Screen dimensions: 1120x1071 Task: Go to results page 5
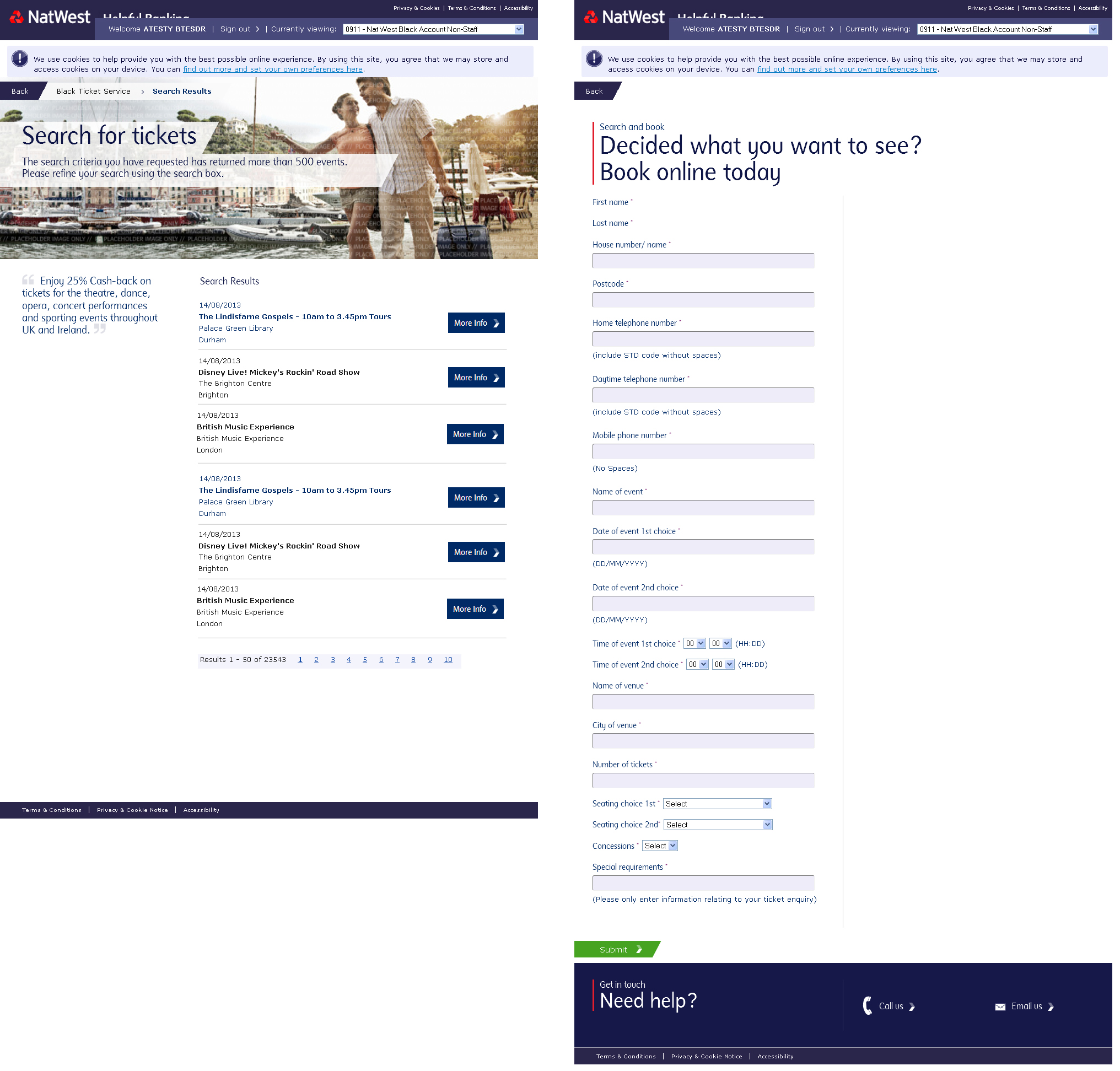pyautogui.click(x=365, y=660)
